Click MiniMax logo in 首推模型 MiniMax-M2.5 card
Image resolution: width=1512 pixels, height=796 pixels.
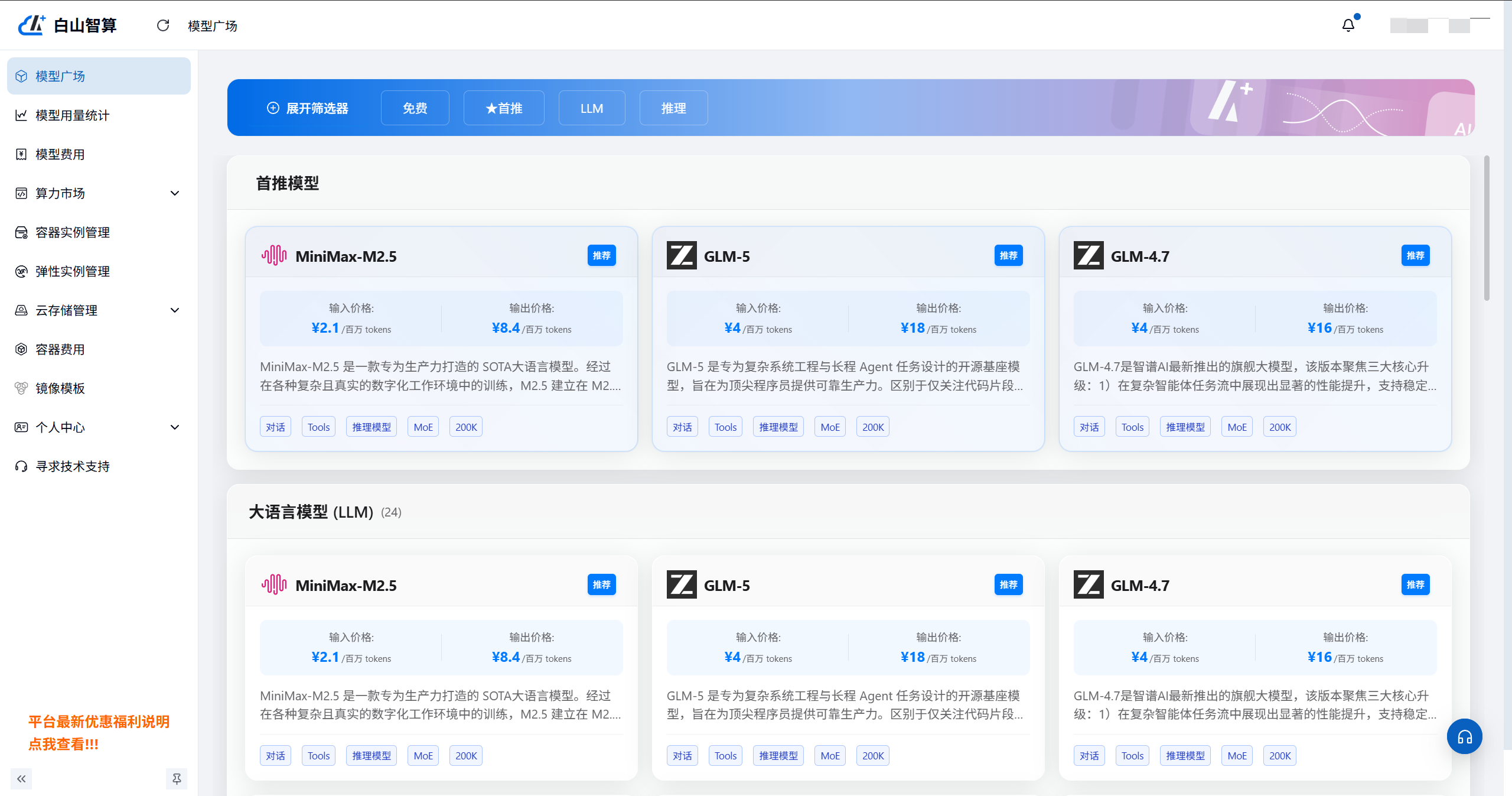tap(274, 256)
